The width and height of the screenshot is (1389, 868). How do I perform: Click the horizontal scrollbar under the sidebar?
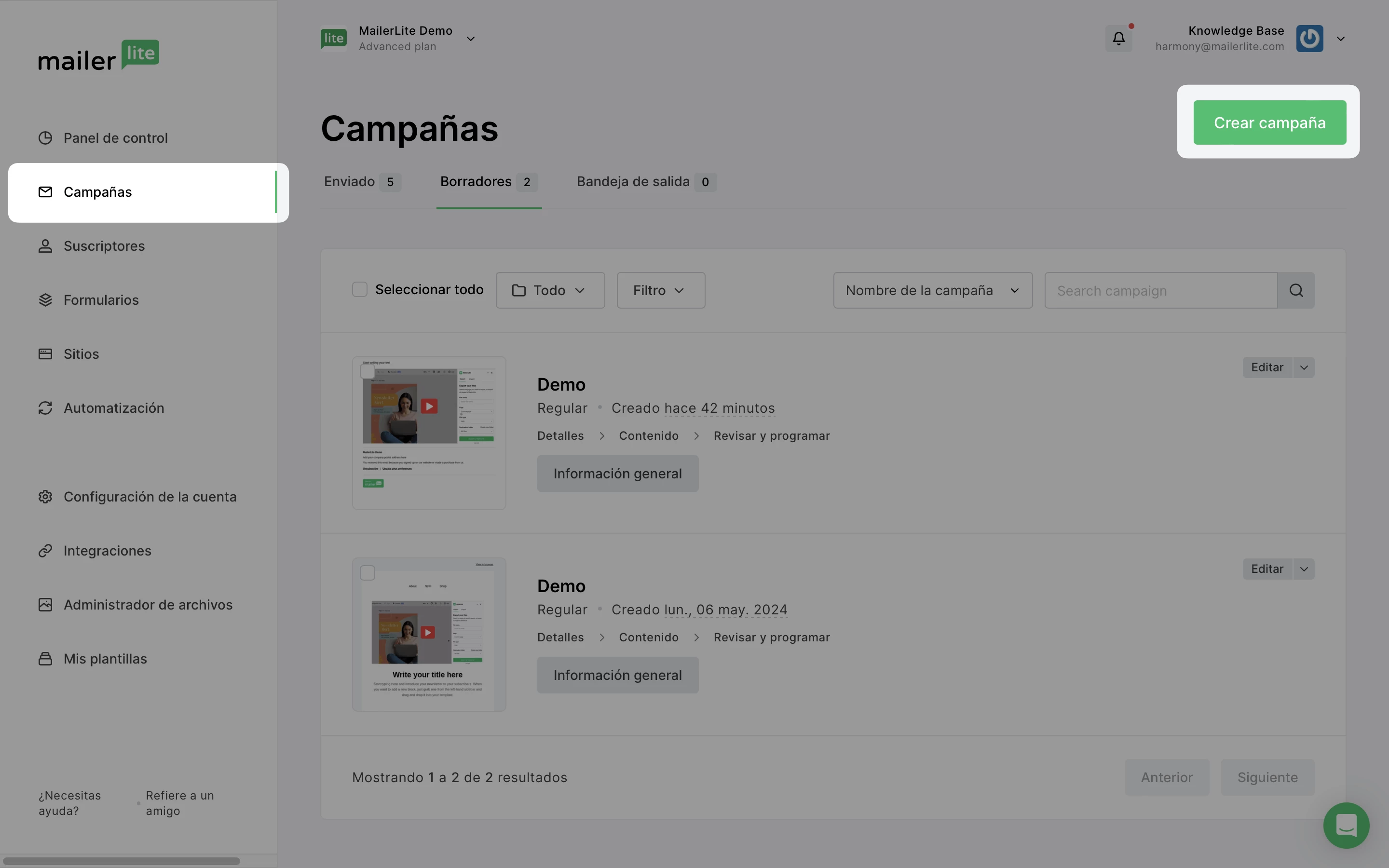(121, 861)
